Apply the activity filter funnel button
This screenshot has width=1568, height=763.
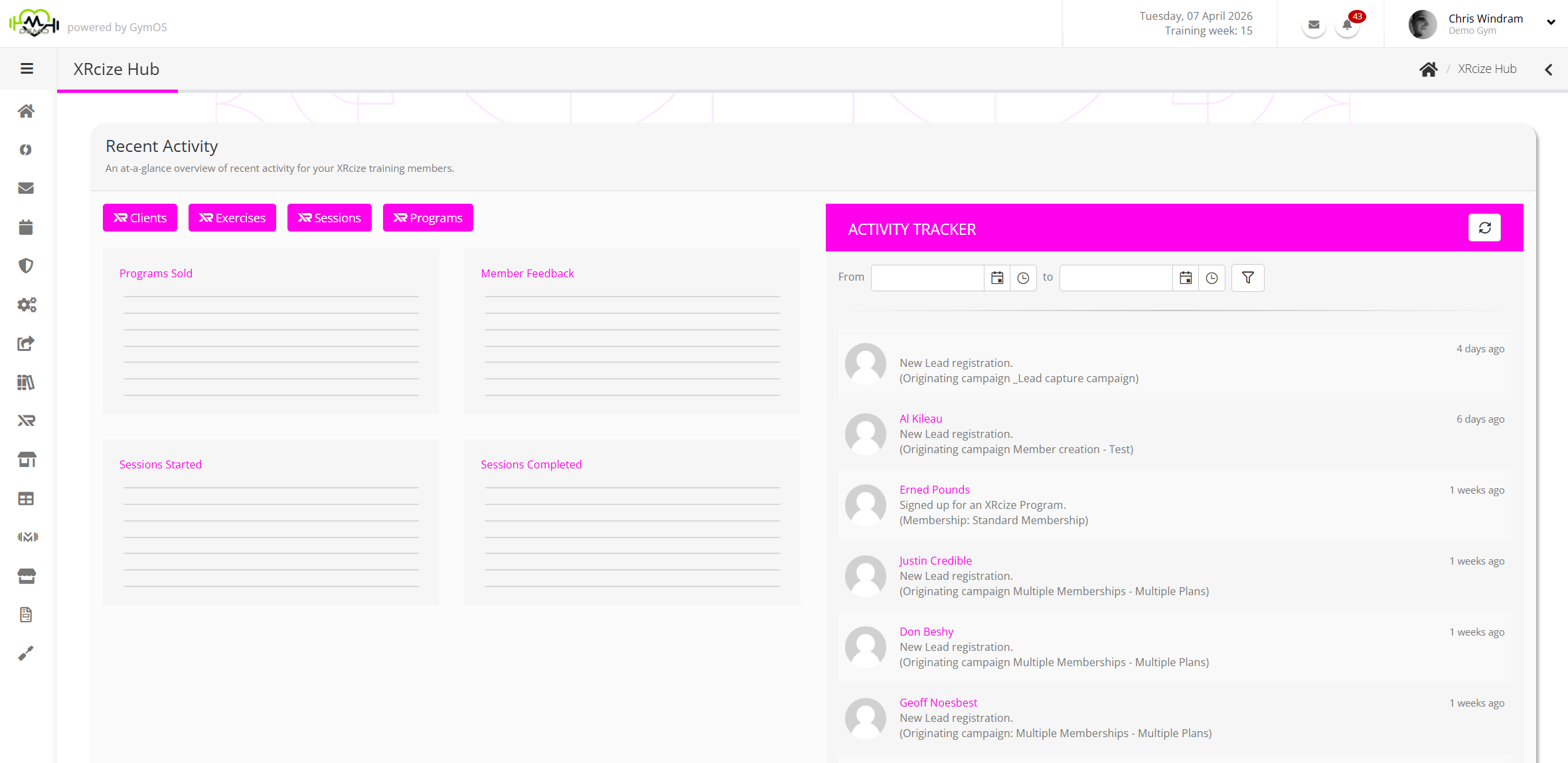(1247, 278)
